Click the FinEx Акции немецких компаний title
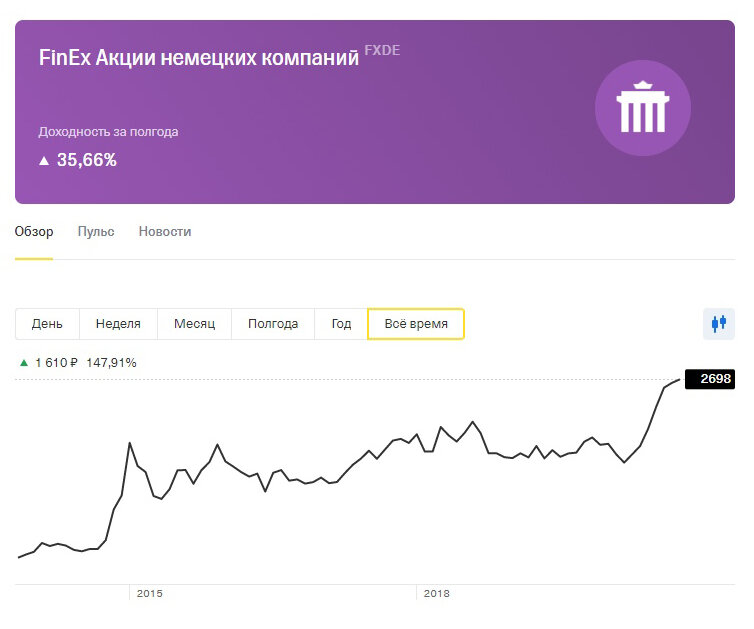Viewport: 754px width, 629px height. click(x=198, y=58)
